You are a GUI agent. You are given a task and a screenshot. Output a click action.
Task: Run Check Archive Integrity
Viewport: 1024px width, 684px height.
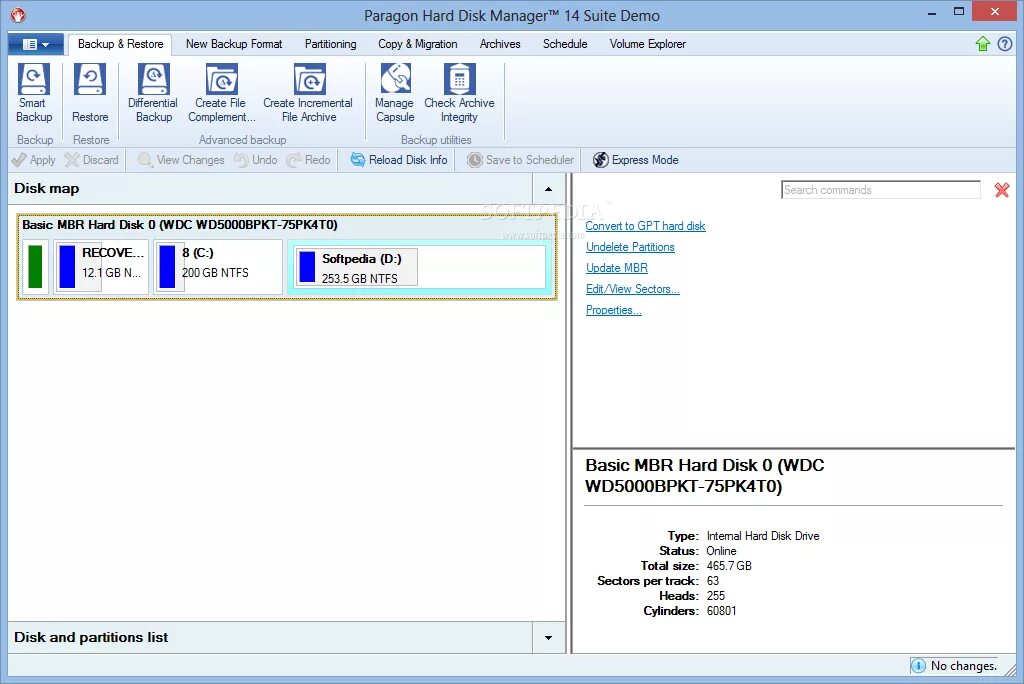pyautogui.click(x=459, y=93)
